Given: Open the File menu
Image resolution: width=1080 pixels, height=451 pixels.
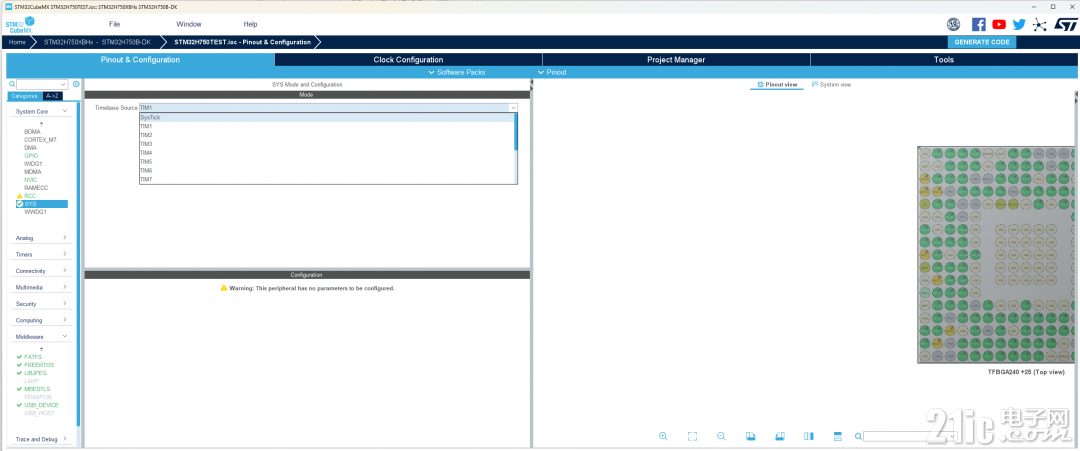Looking at the screenshot, I should (x=114, y=24).
